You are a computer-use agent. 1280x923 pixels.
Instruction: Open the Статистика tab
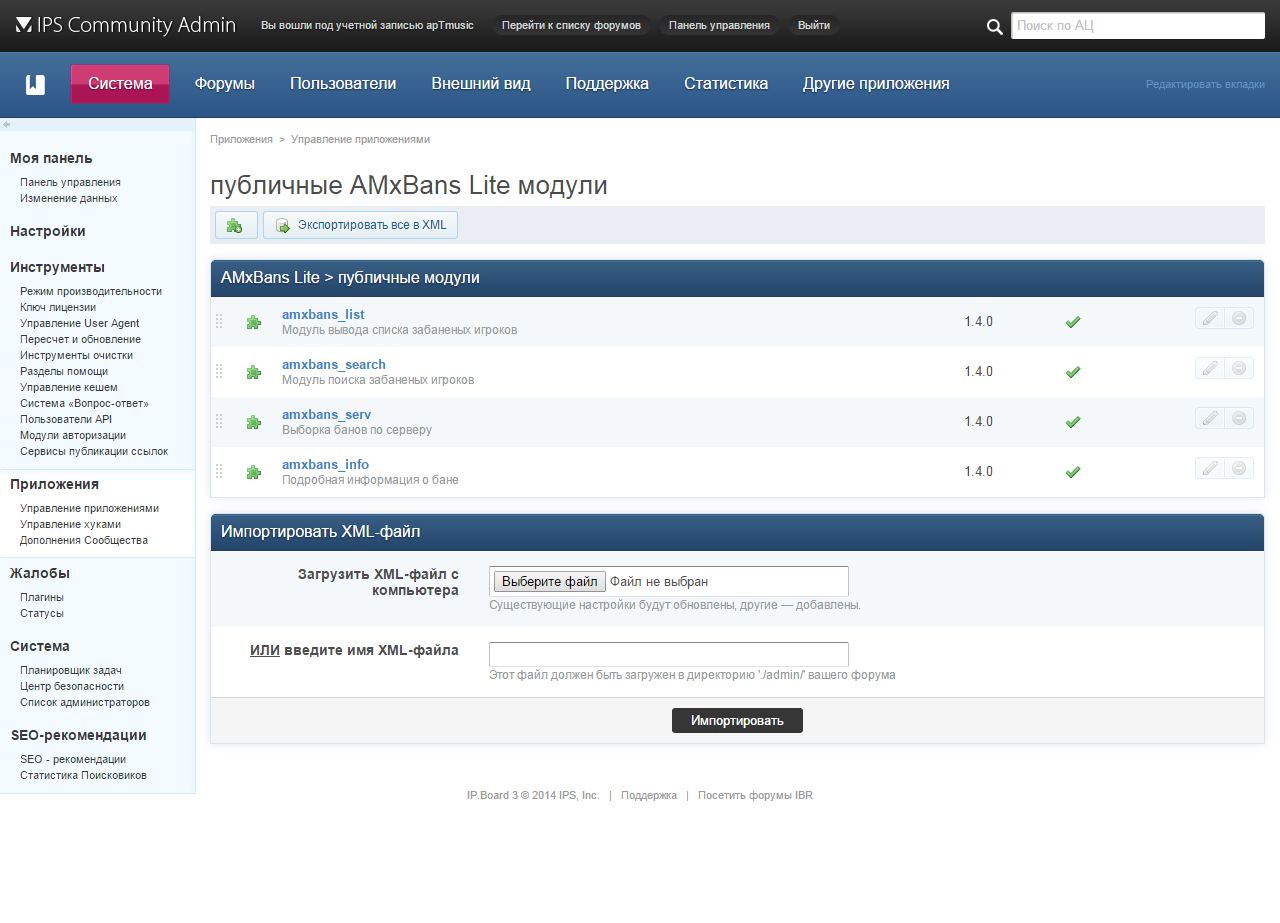coord(726,84)
